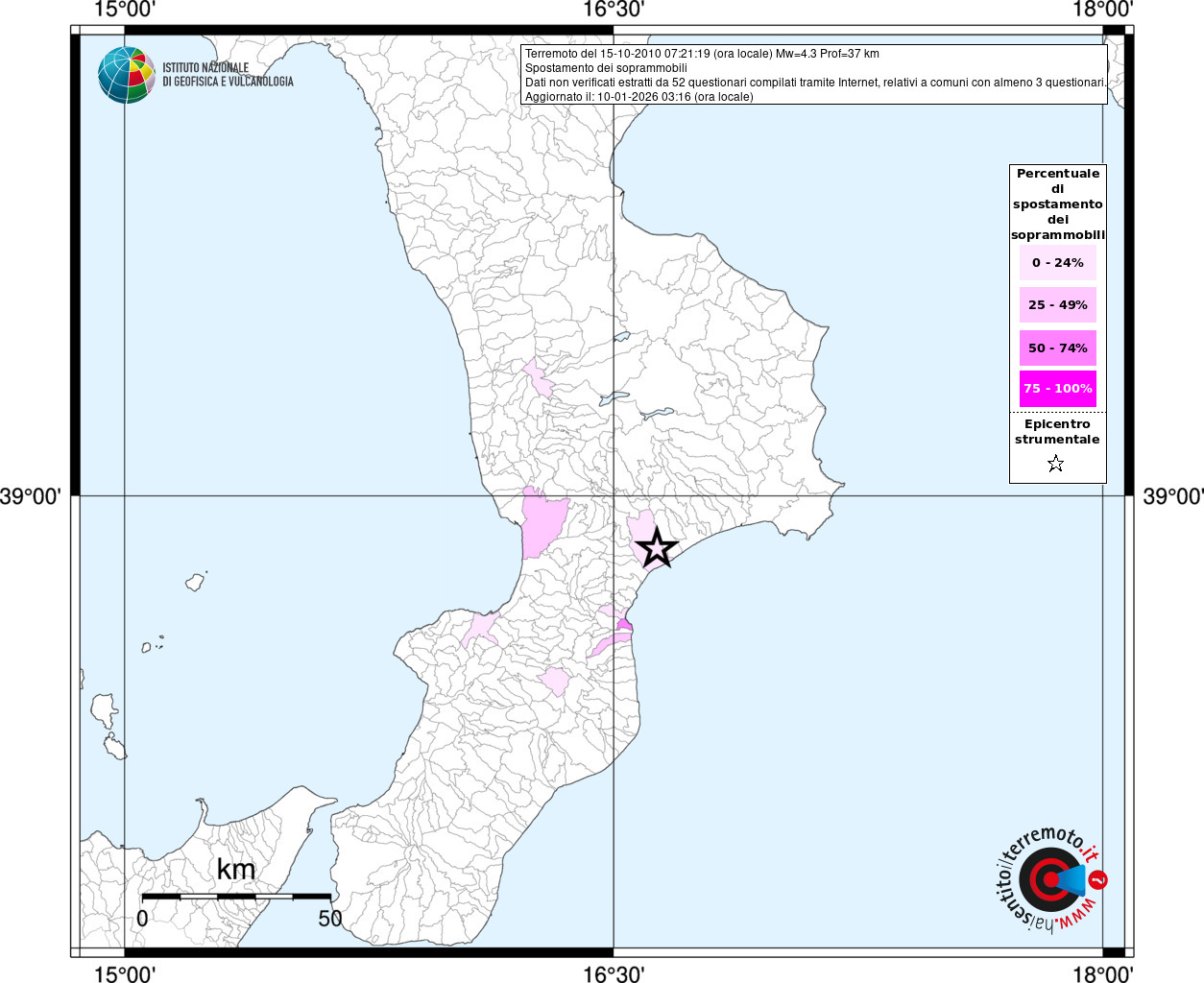Click the top 18°00' longitude label
This screenshot has height=983, width=1204.
pos(1102,10)
